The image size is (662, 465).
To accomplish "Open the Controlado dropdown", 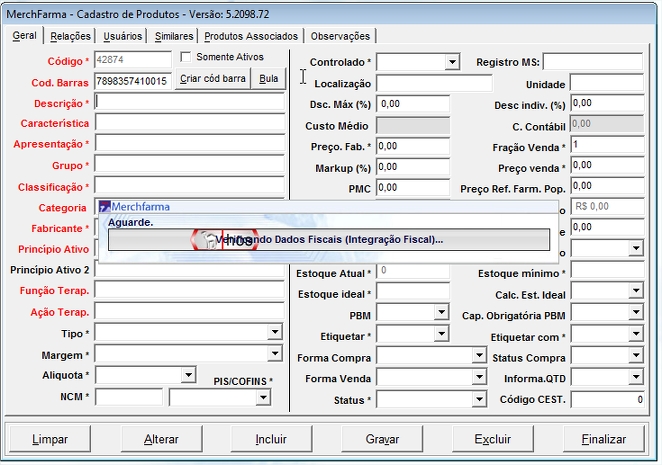I will [452, 62].
